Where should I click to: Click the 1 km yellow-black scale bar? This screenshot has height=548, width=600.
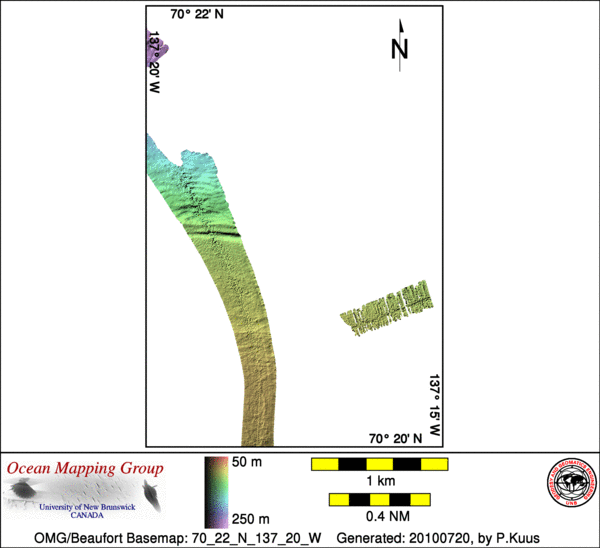click(380, 465)
